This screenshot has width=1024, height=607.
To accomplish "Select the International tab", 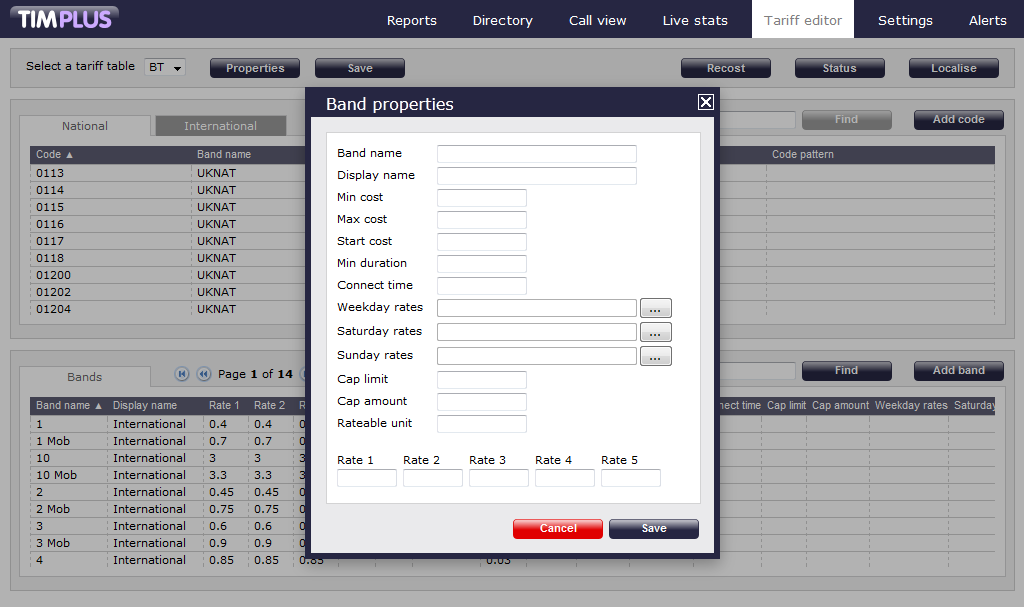I will [x=220, y=126].
